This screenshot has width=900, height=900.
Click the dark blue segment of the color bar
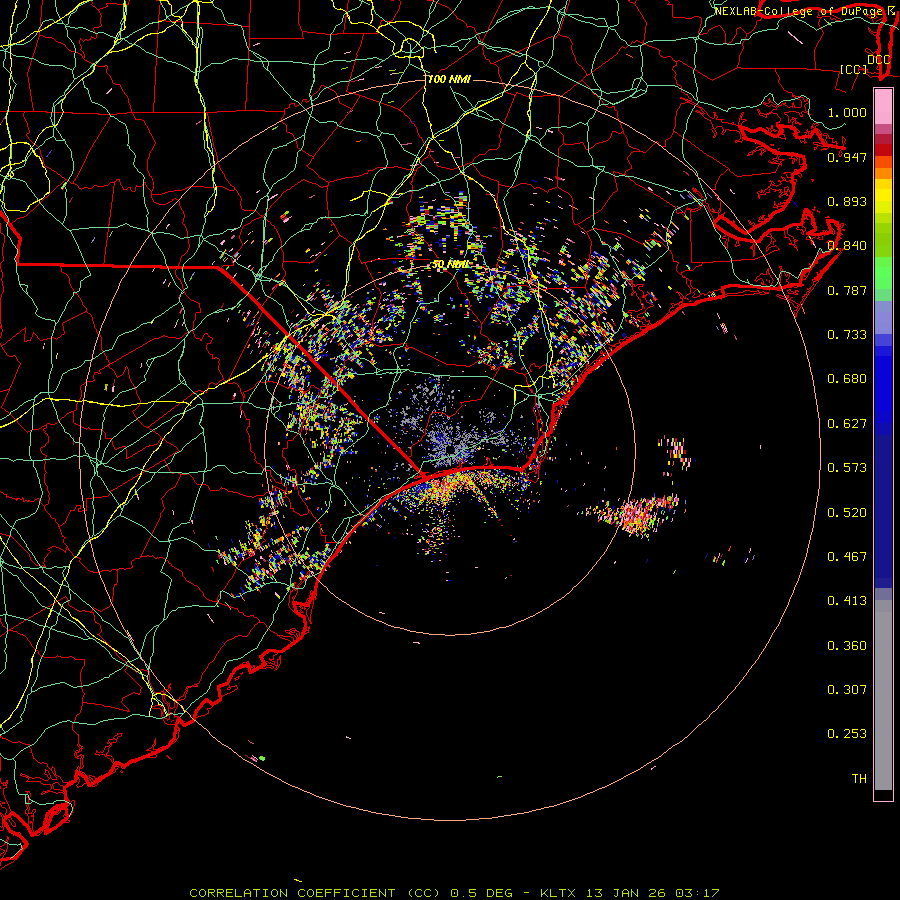[x=883, y=511]
